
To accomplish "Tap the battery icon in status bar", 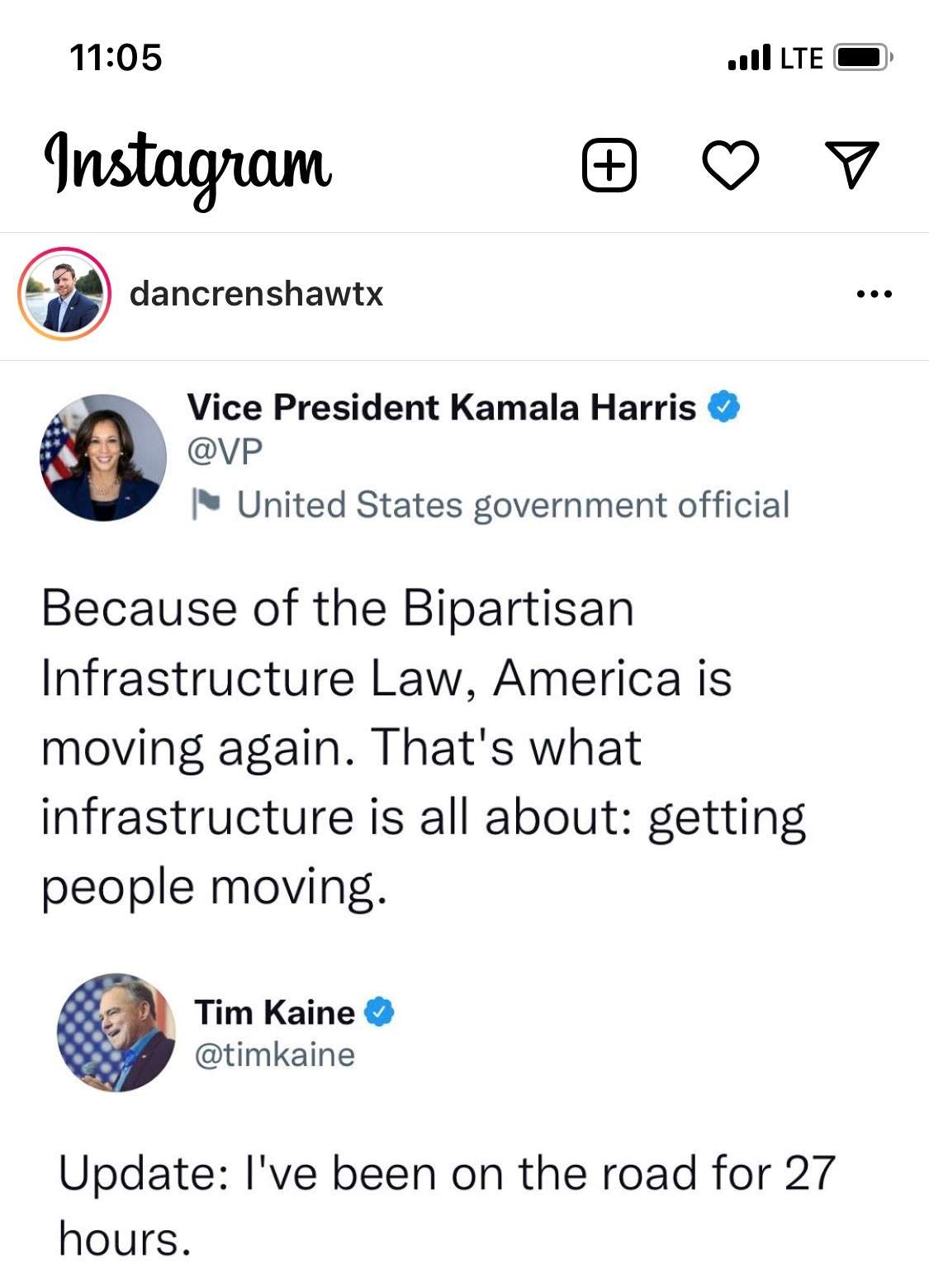I will [862, 58].
